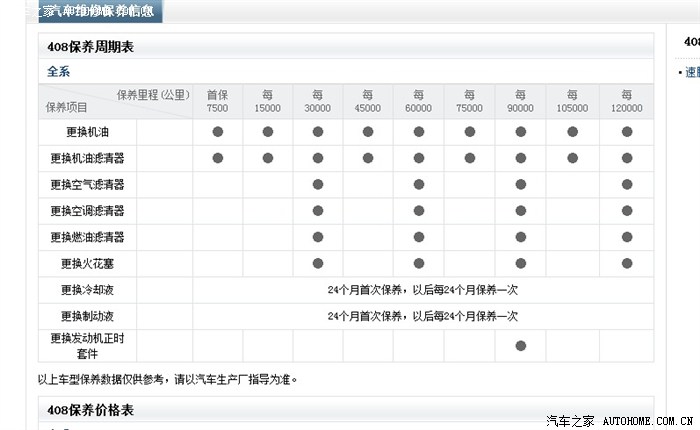
Task: Click the 更换机油滤清器 dot under 30000
Action: coord(318,158)
